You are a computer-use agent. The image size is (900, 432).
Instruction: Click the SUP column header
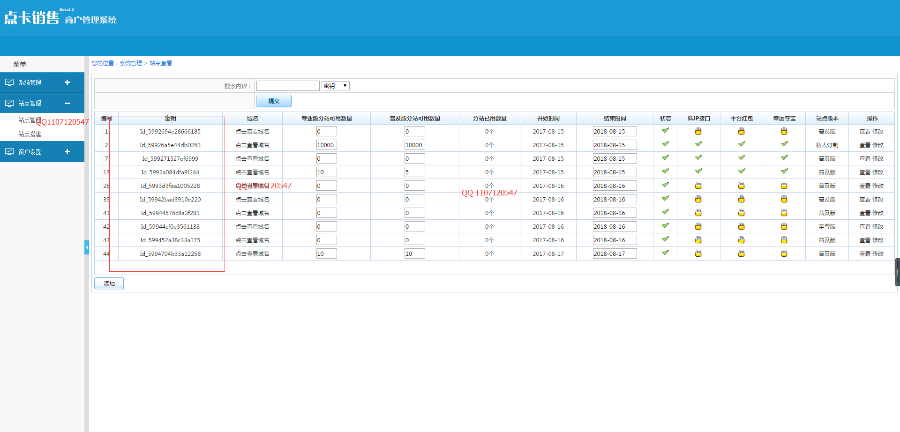tap(699, 118)
